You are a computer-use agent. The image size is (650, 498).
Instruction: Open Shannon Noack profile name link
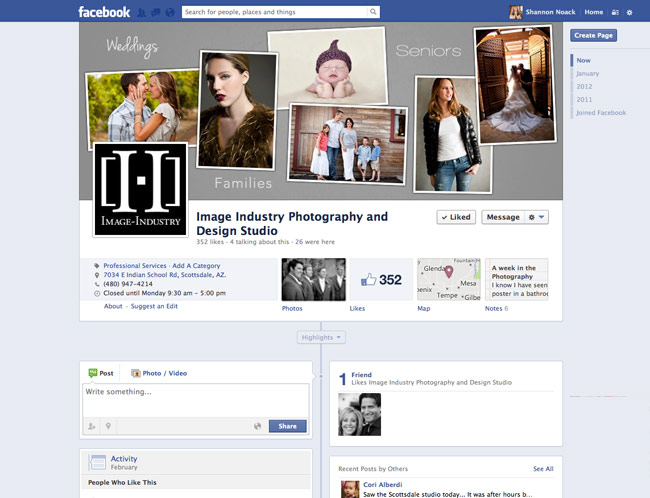click(550, 12)
